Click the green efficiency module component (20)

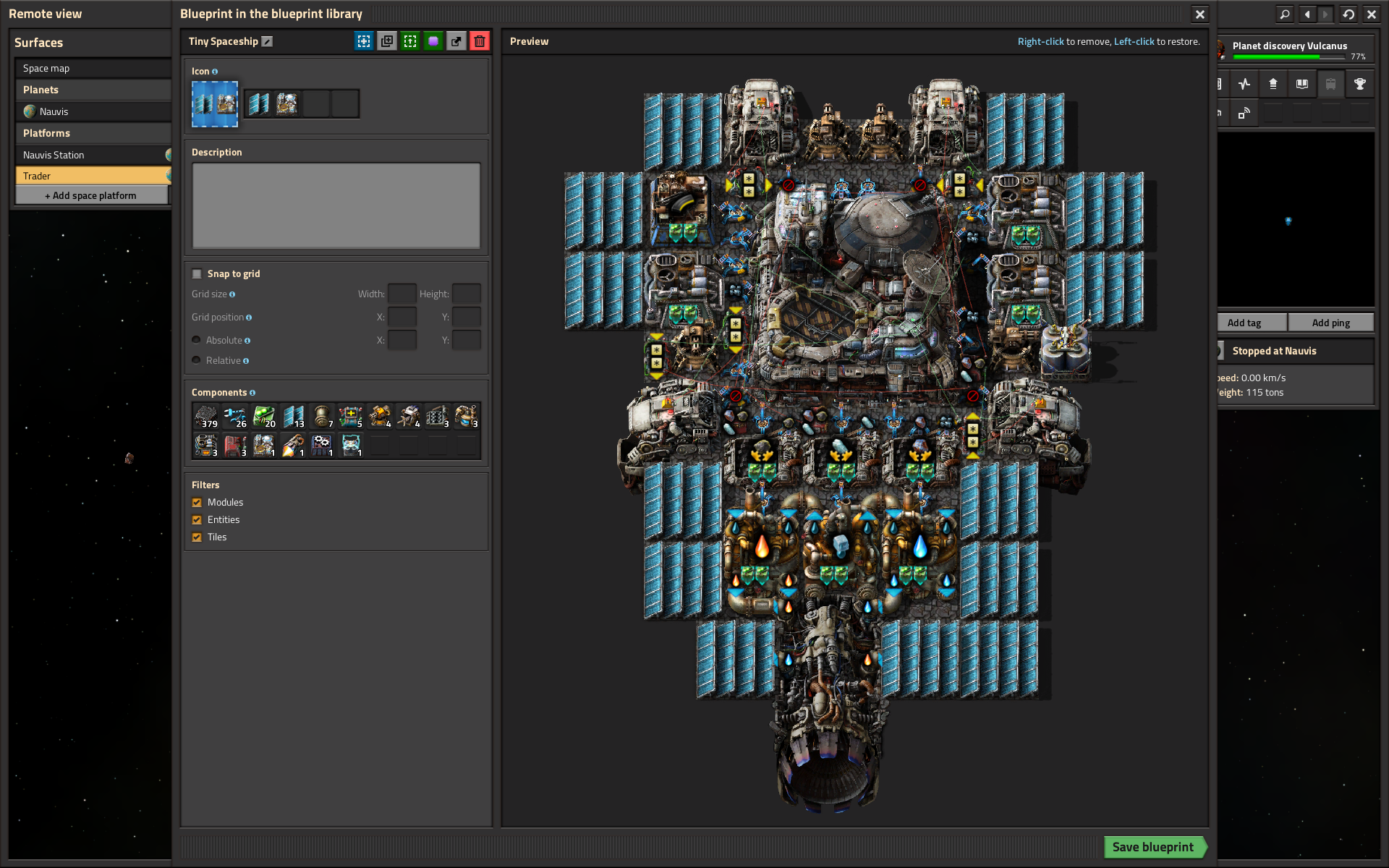264,417
